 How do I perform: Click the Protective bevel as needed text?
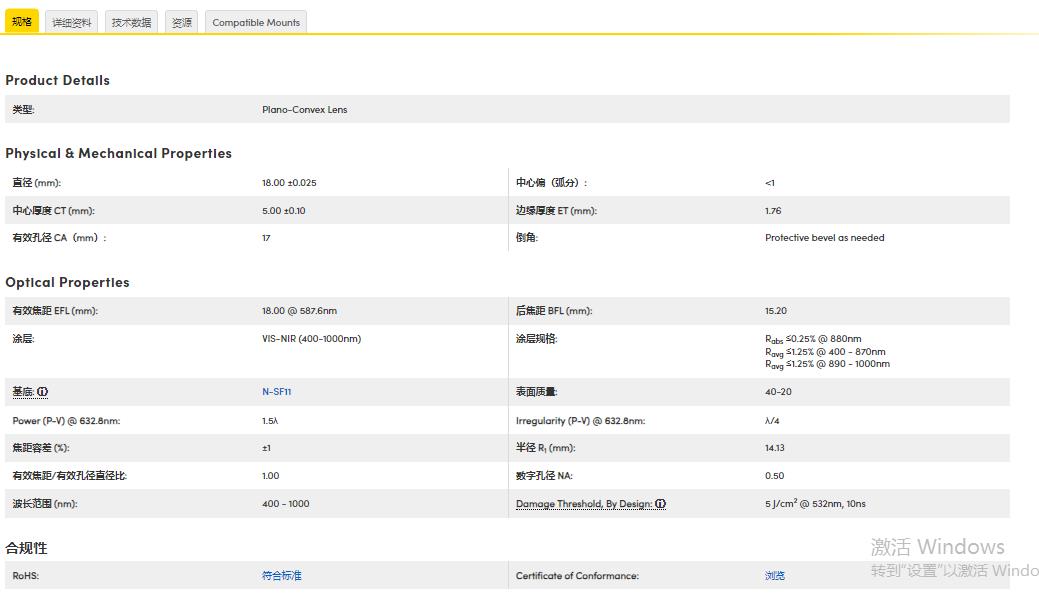point(824,238)
